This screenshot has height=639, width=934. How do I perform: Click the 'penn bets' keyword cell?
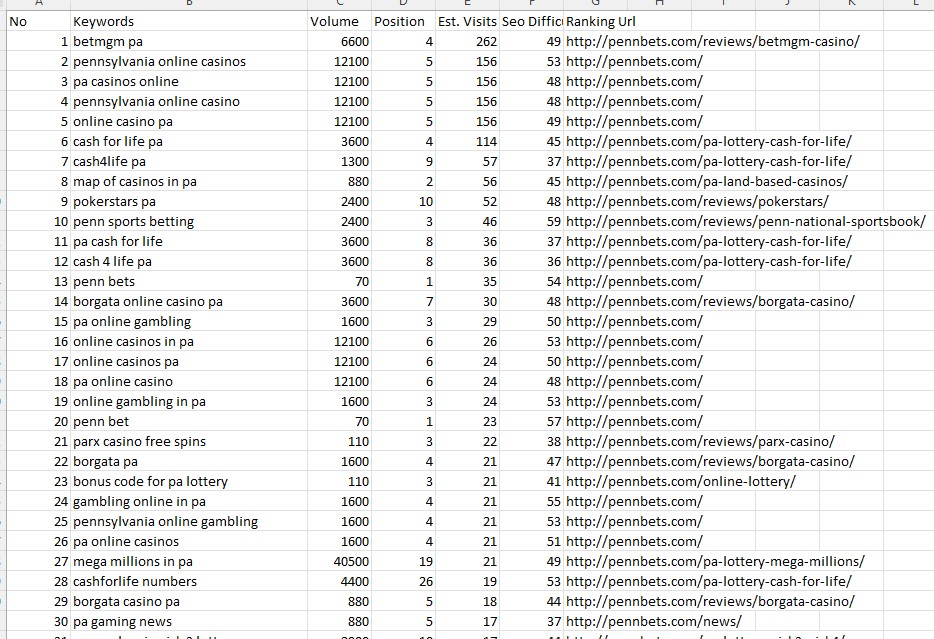(189, 282)
